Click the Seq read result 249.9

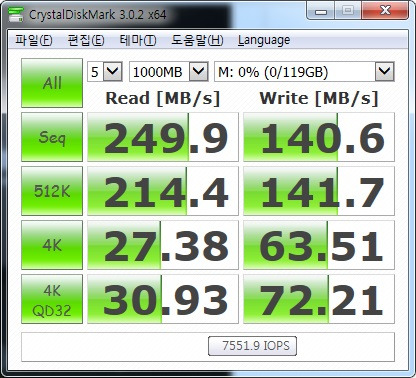point(163,137)
